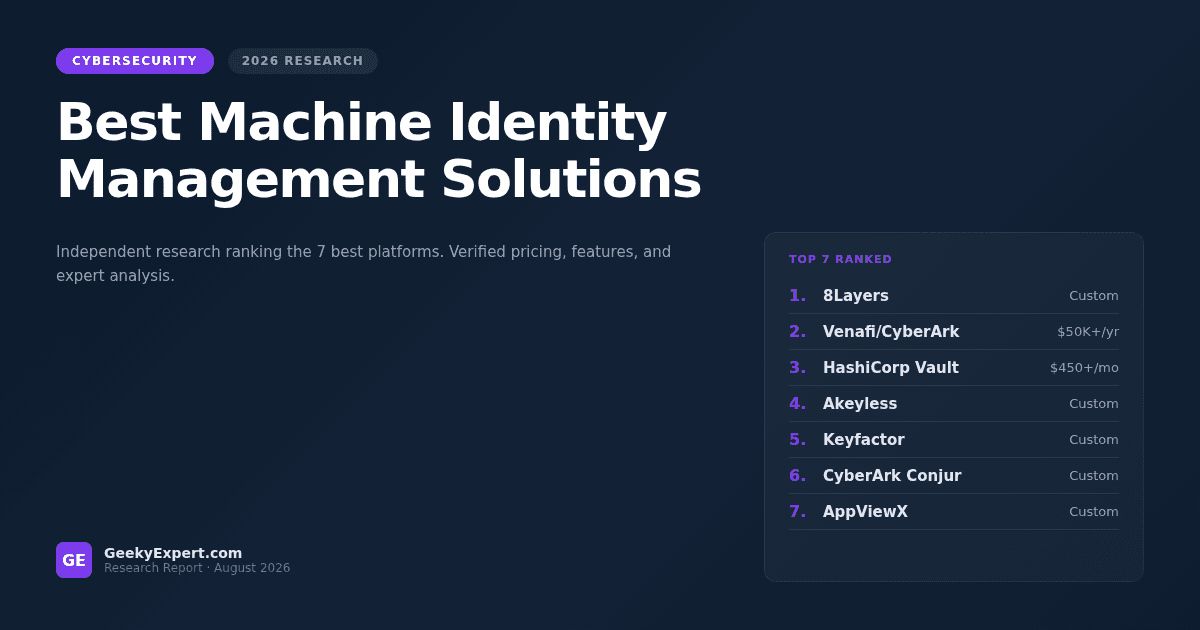The image size is (1200, 630).
Task: Click rank number 1. beside 8Layers
Action: [x=797, y=296]
